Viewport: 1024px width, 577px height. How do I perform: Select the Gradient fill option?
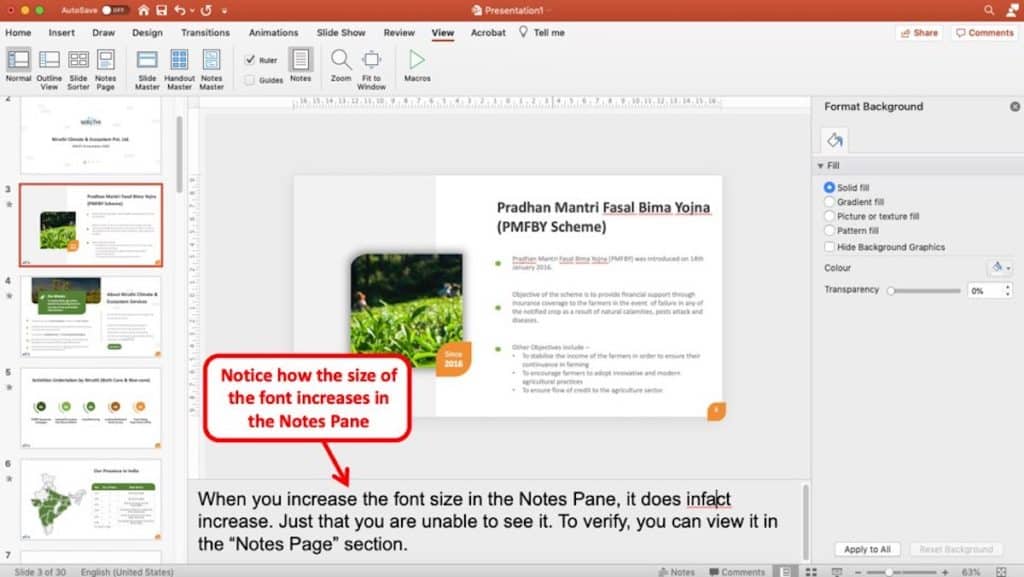[830, 201]
